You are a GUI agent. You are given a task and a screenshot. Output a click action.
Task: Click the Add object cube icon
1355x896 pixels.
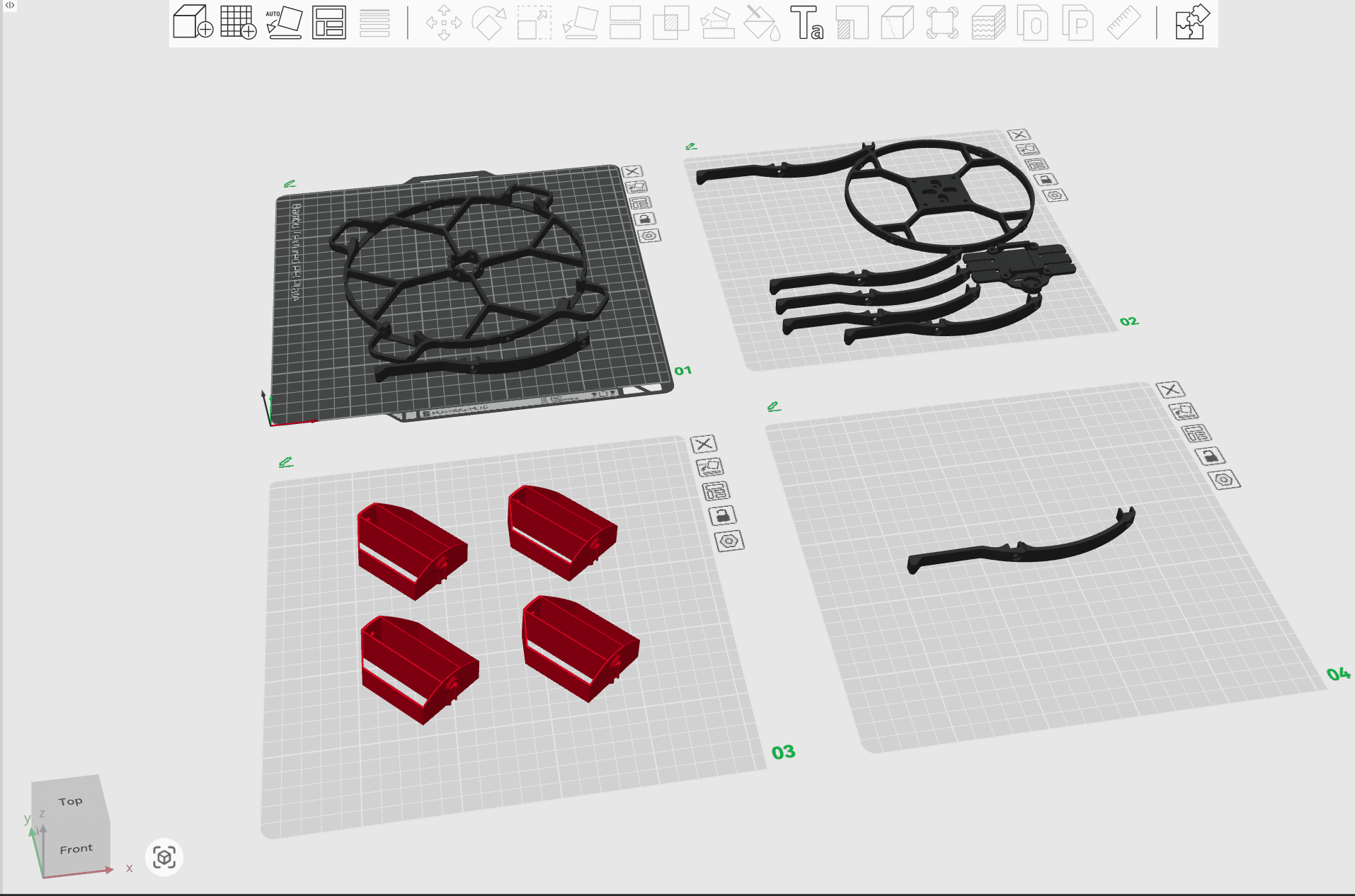(193, 22)
